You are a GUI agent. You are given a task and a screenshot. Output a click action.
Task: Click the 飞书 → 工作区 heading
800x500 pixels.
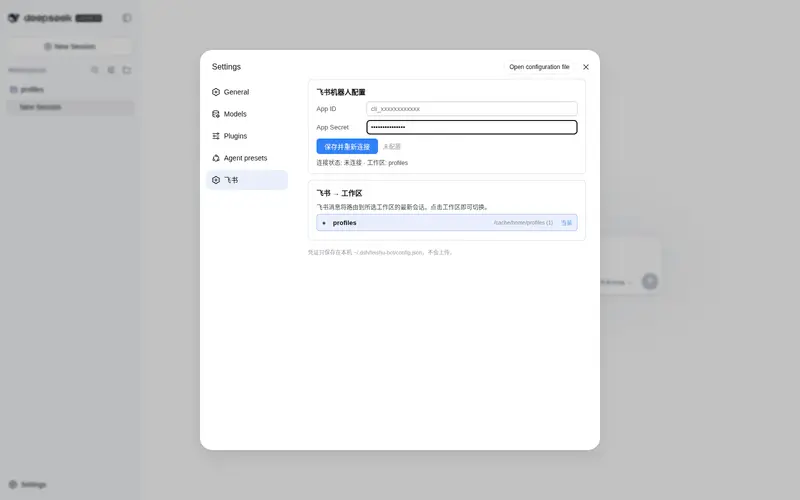click(x=339, y=193)
